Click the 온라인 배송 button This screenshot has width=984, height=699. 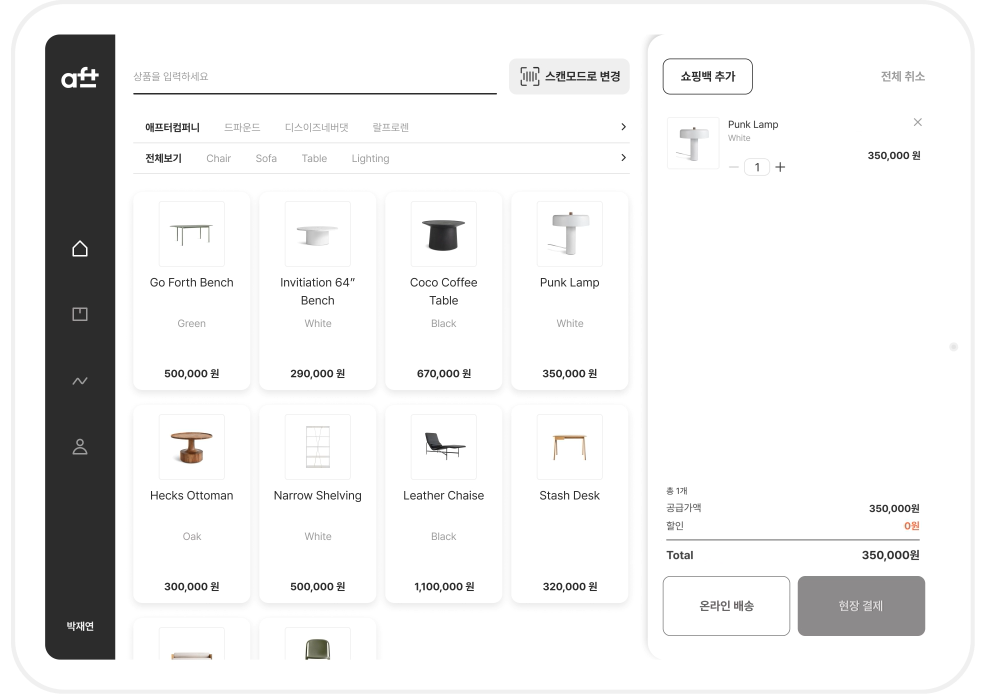click(x=726, y=606)
